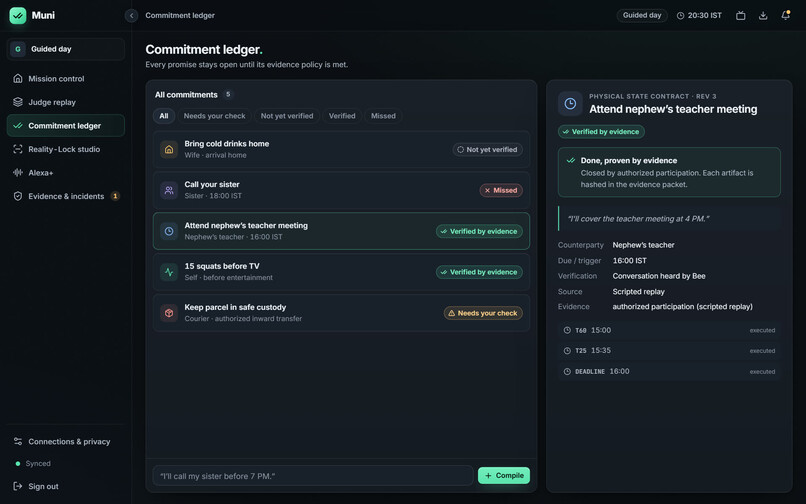Screen dimensions: 806x504
Task: Click the Compile button
Action: (x=504, y=476)
